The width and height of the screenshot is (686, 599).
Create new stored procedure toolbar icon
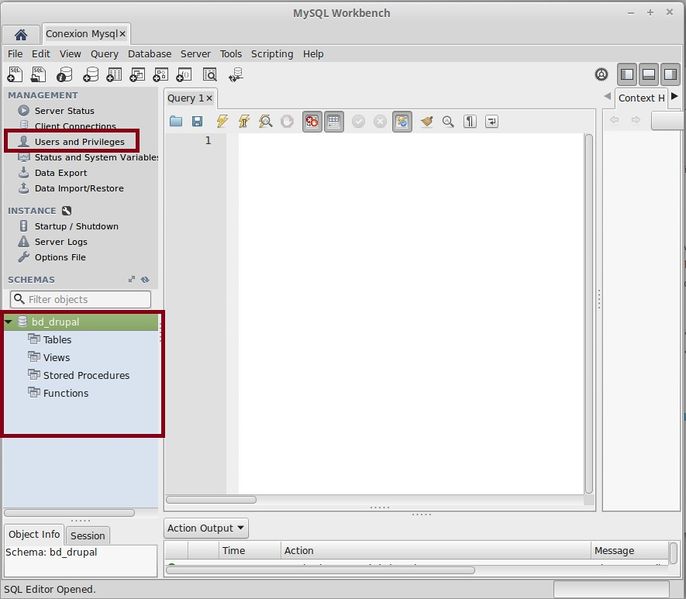coord(161,74)
